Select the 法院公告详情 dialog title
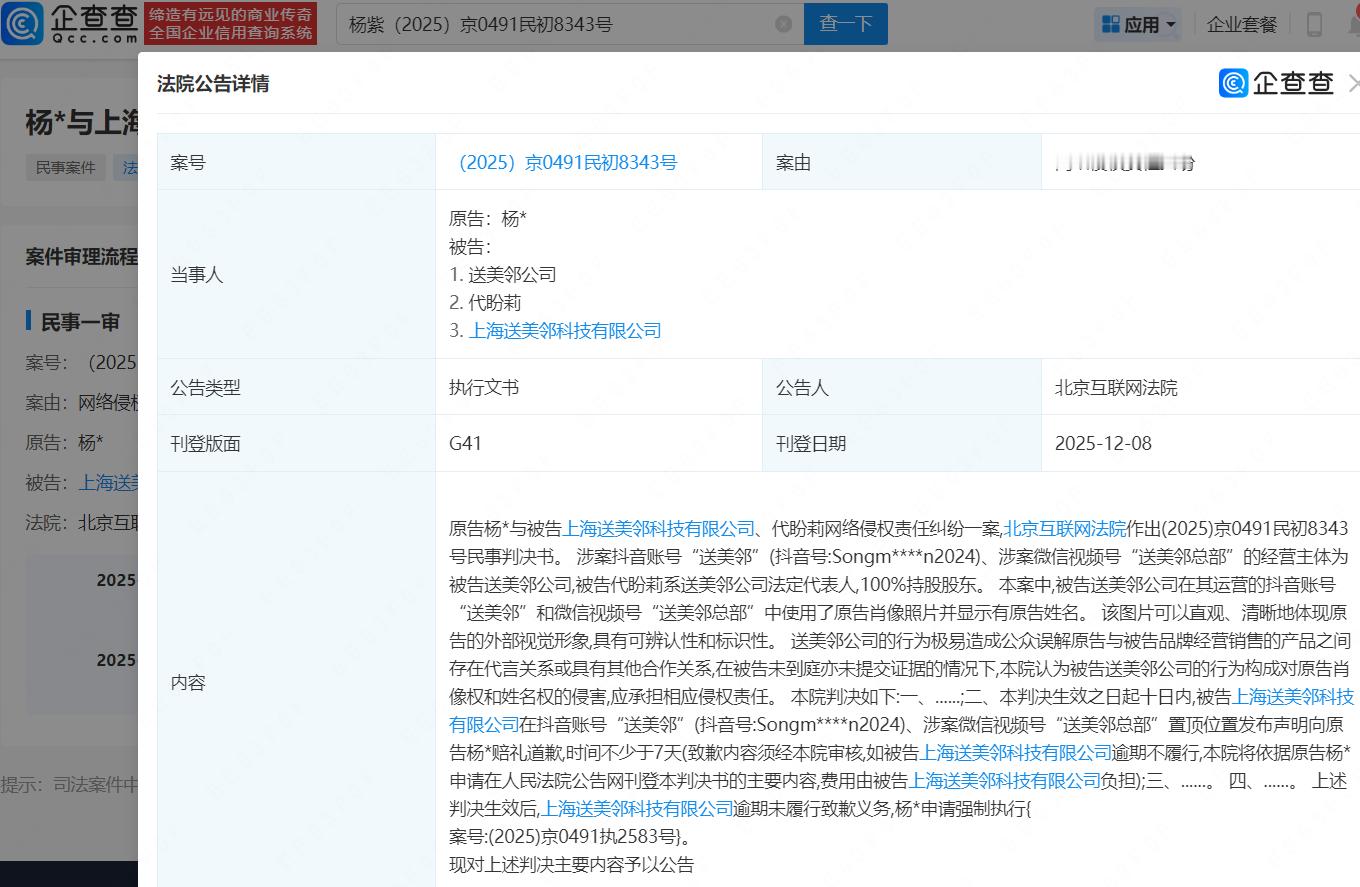Viewport: 1360px width, 887px height. click(x=213, y=84)
